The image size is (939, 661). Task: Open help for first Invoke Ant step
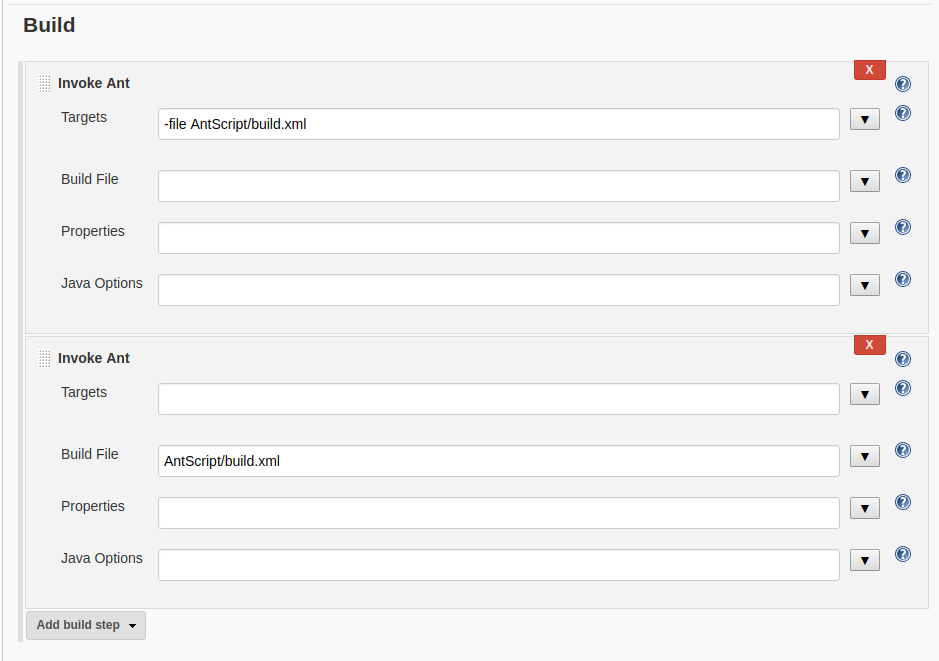point(902,84)
